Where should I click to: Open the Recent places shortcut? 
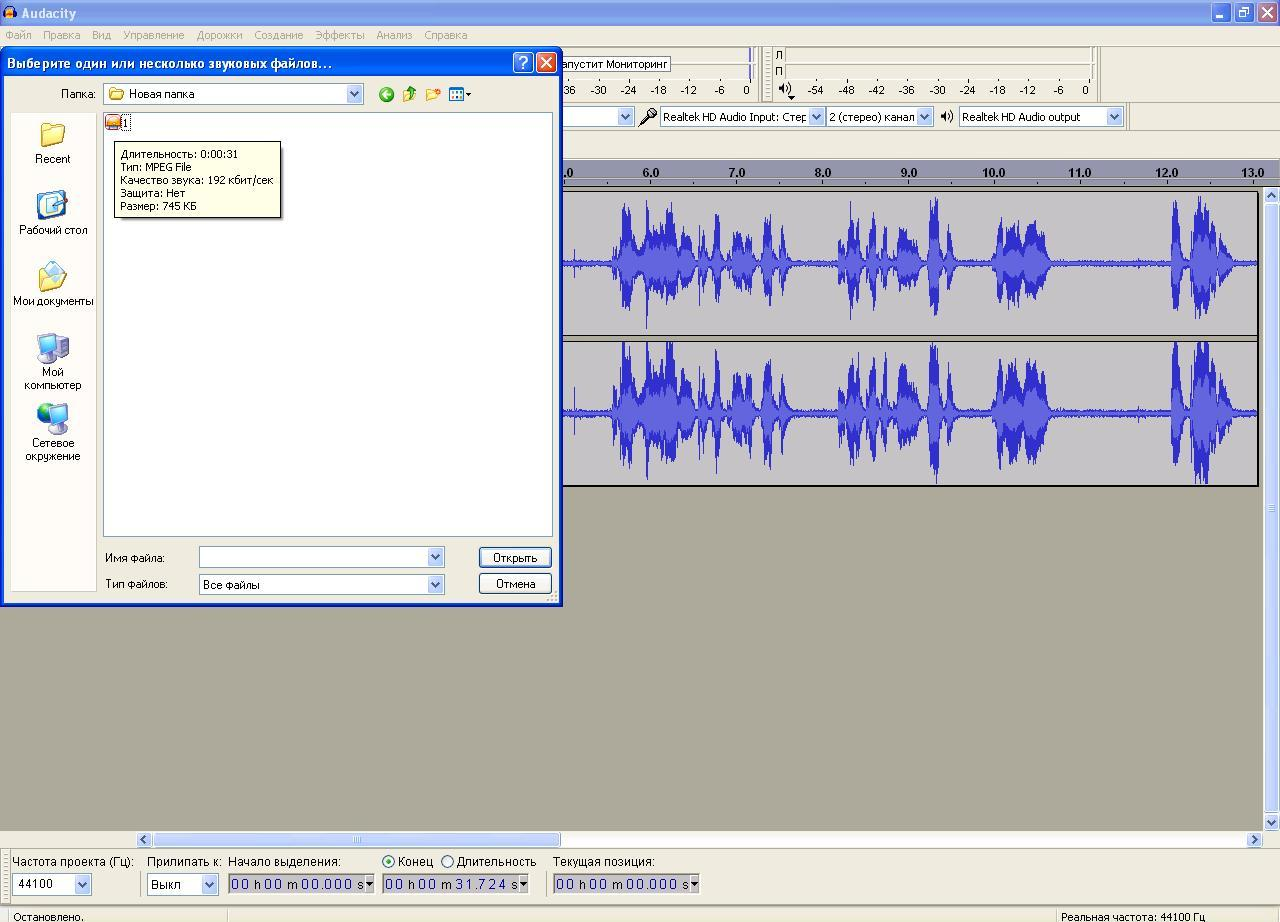pyautogui.click(x=52, y=143)
